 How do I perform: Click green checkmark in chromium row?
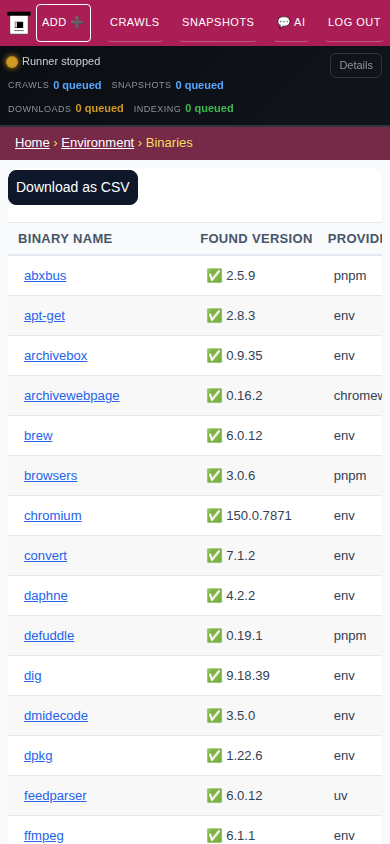point(214,516)
